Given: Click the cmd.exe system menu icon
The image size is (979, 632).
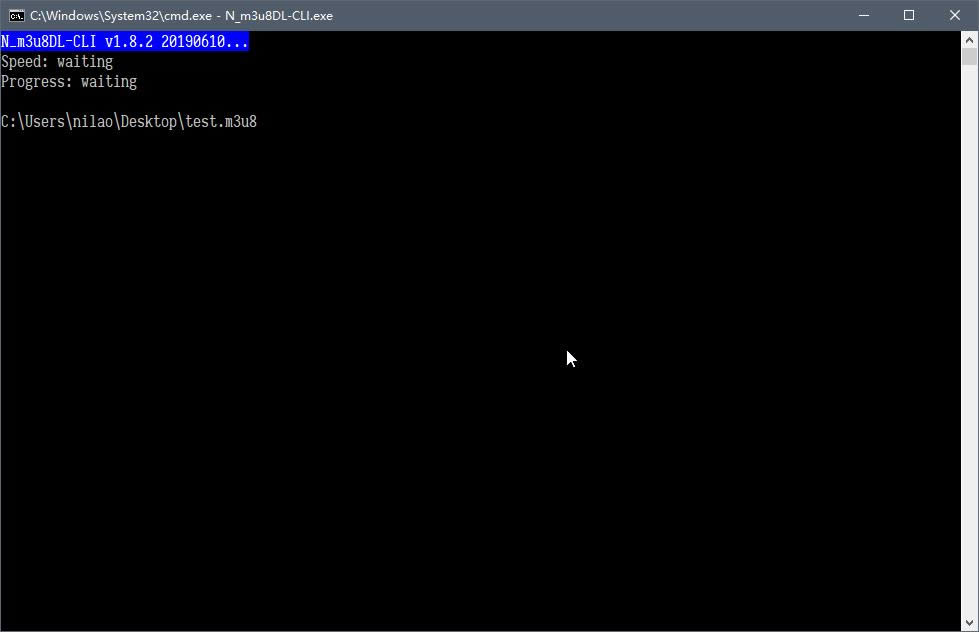Looking at the screenshot, I should pos(17,16).
